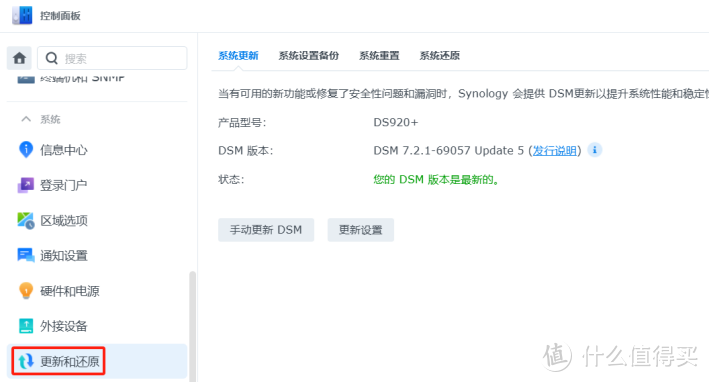Select 区域选项 label in sidebar
Screen dimensions: 709x382
[x=64, y=221]
